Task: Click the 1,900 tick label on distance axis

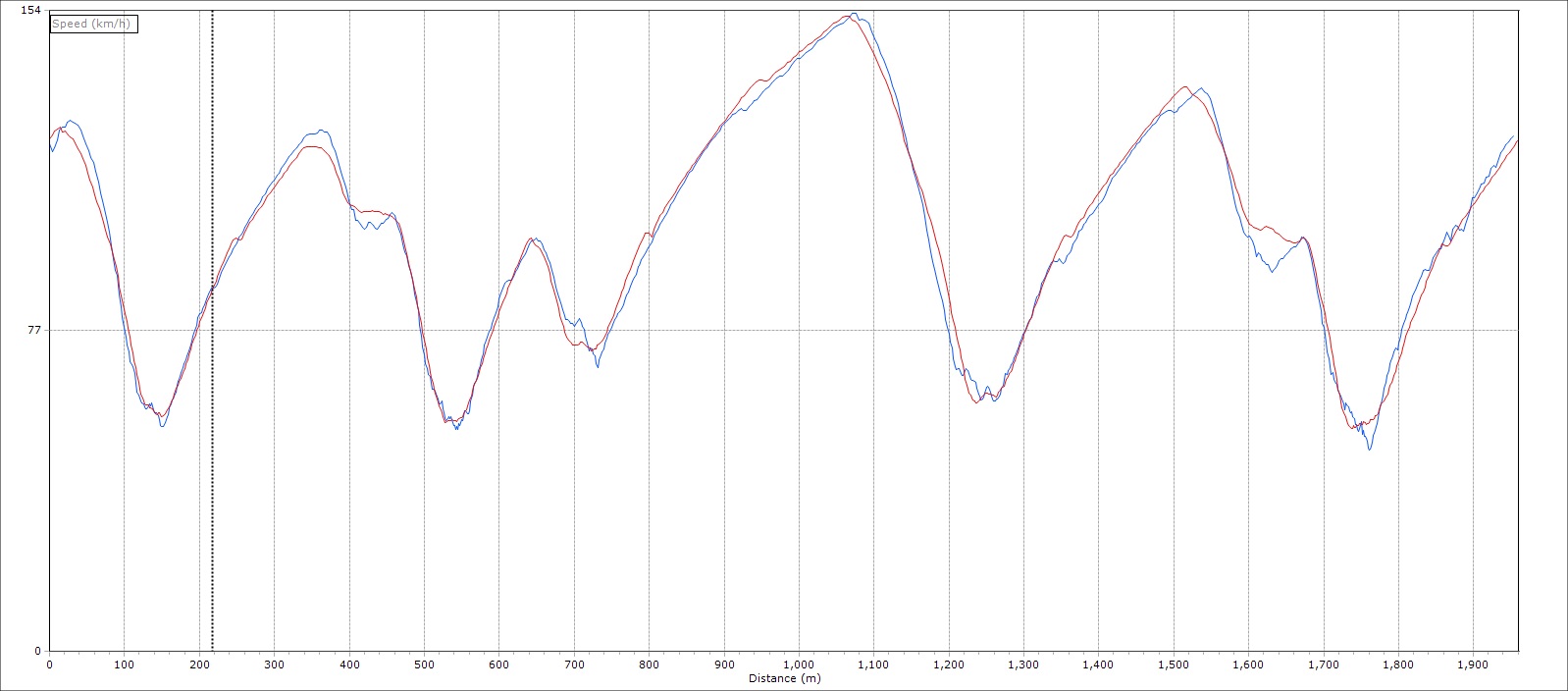Action: [x=1472, y=664]
